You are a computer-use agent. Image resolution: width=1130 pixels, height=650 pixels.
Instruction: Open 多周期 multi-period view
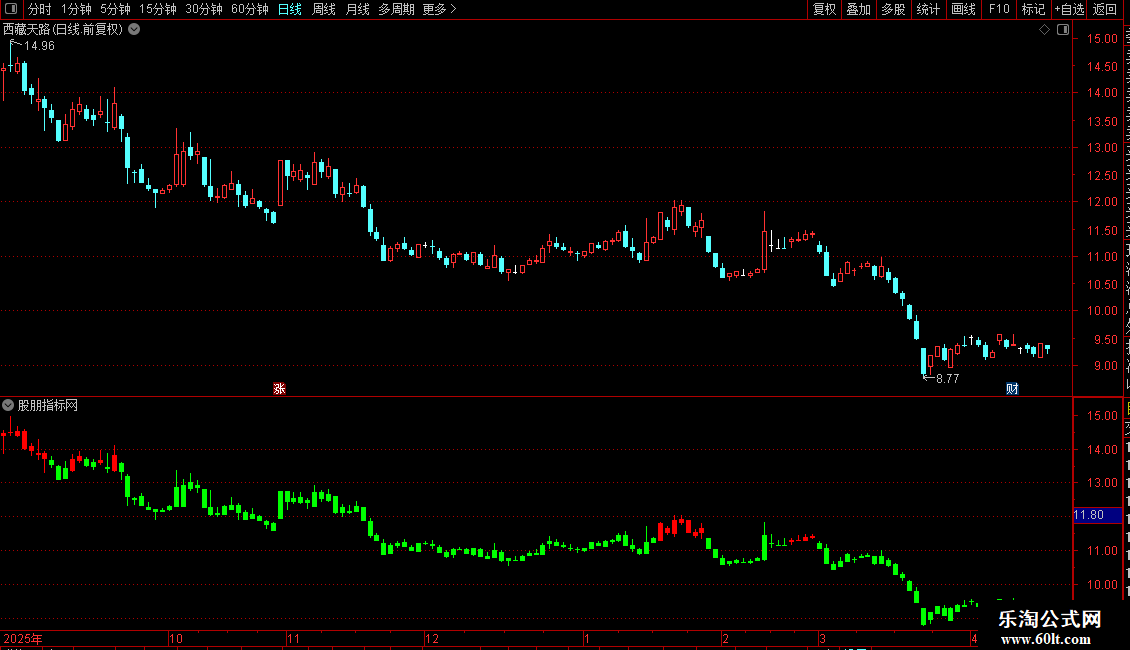coord(396,9)
